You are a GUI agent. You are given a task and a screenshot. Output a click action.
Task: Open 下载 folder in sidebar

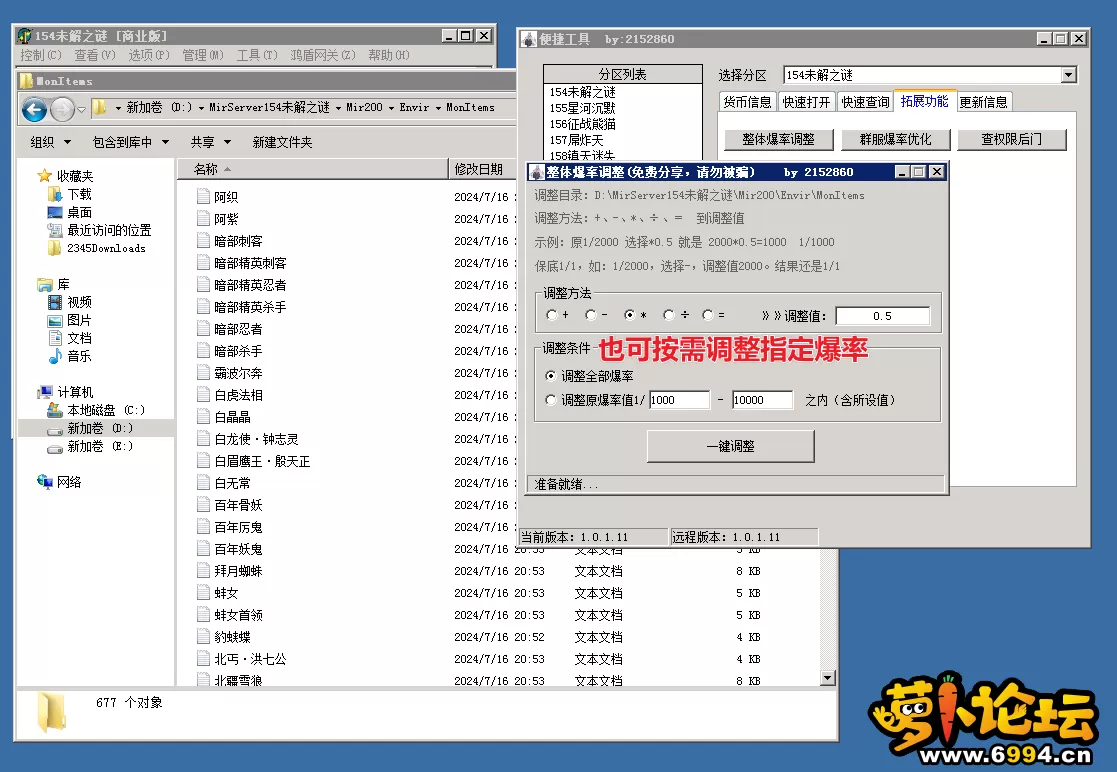[79, 194]
